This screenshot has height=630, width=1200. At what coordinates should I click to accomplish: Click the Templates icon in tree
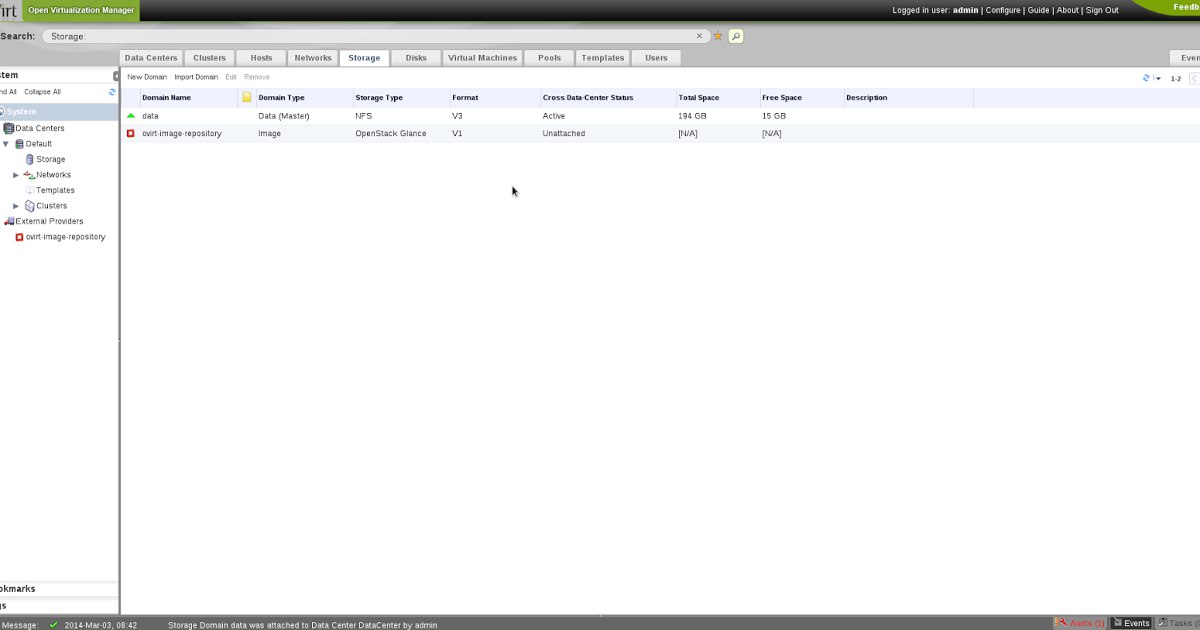(30, 190)
